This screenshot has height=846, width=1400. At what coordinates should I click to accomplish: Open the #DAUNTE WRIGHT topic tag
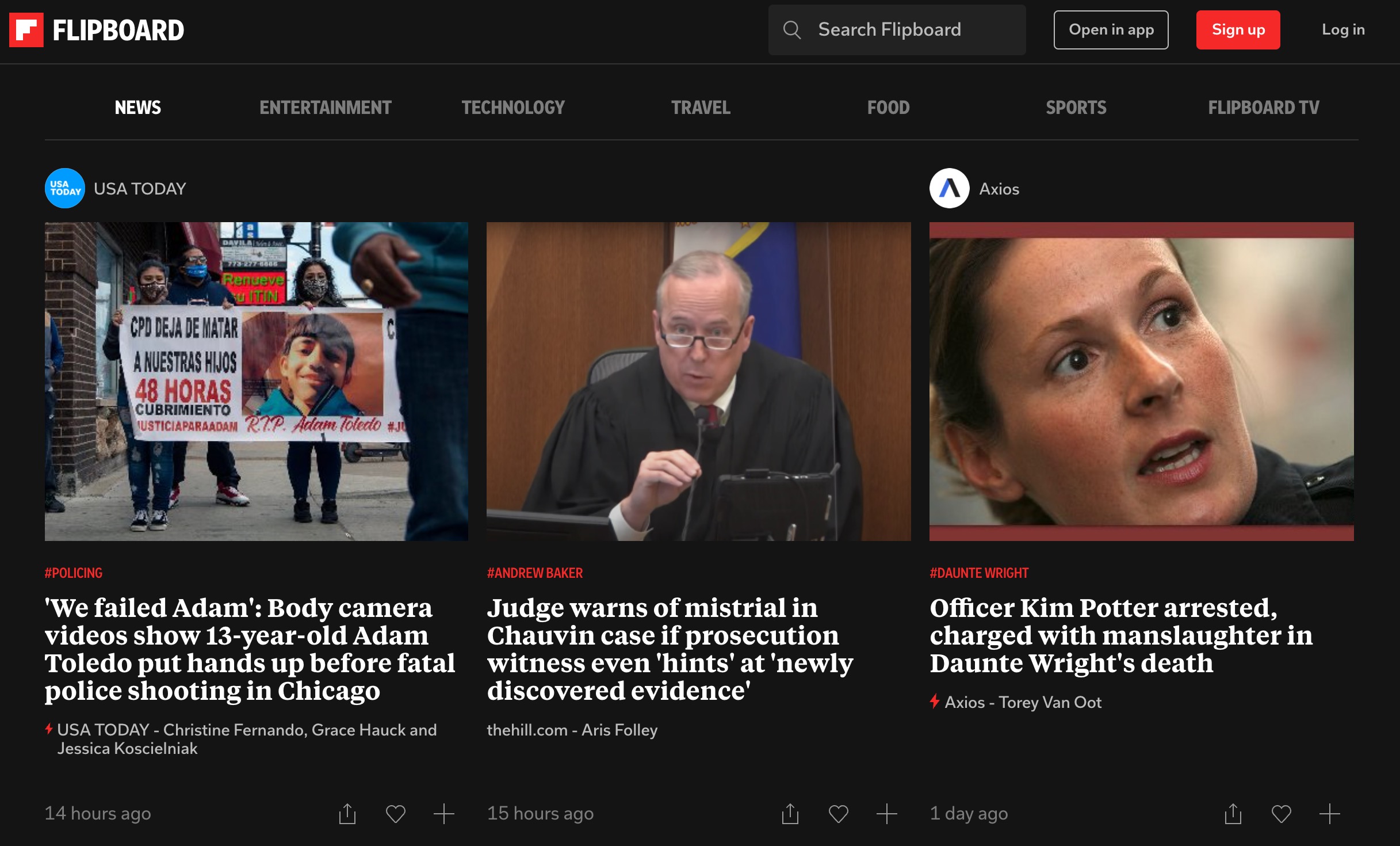pos(979,573)
